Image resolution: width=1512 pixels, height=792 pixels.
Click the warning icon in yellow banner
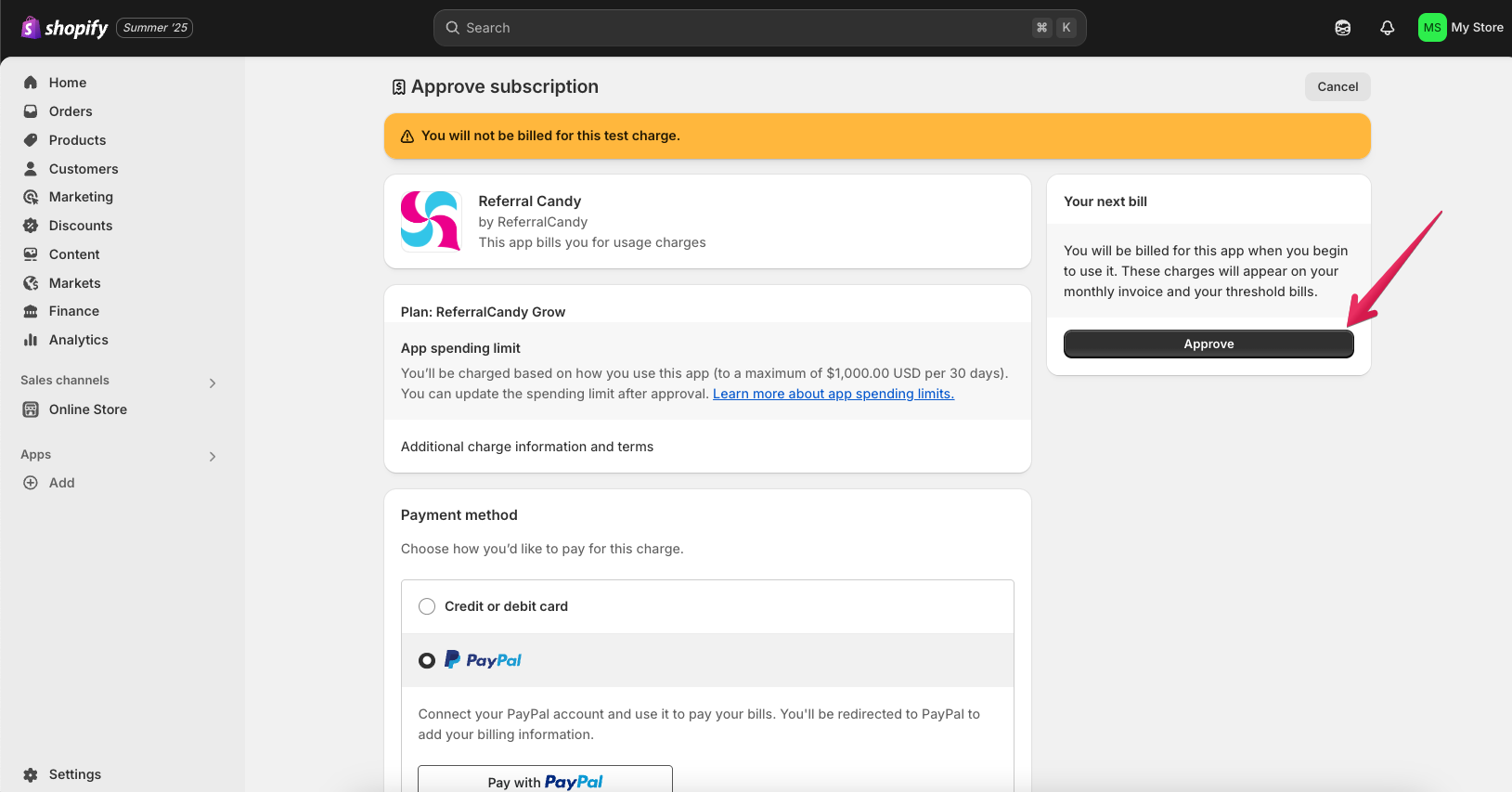pos(407,136)
